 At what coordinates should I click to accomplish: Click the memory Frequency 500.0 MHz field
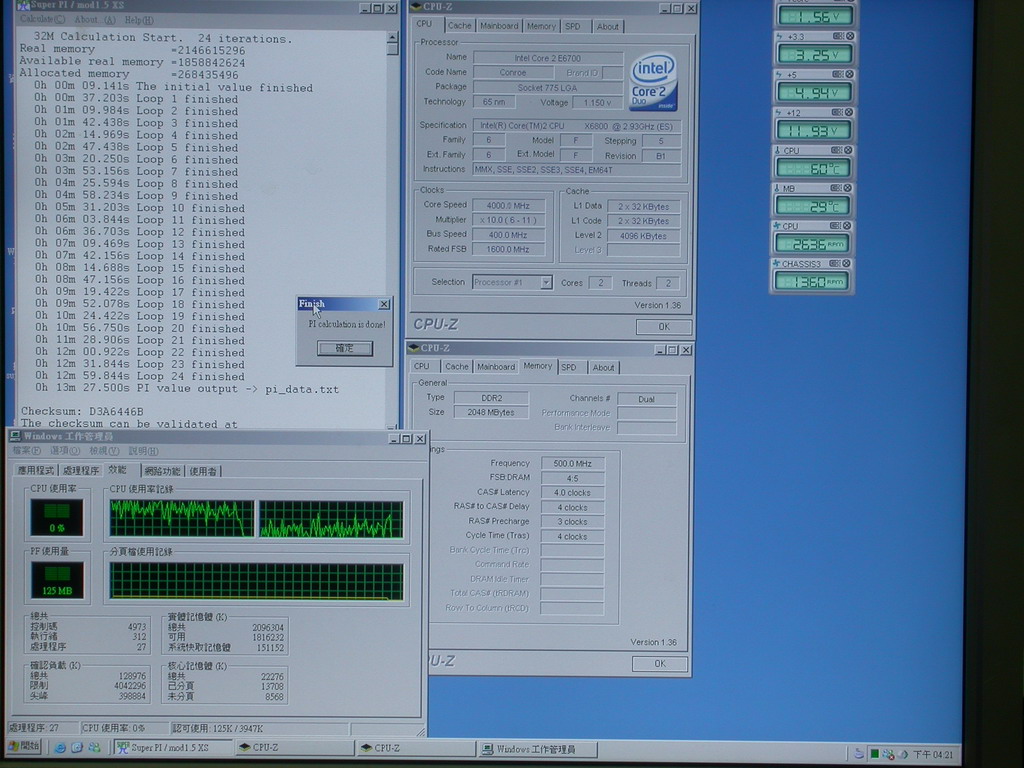pyautogui.click(x=572, y=463)
